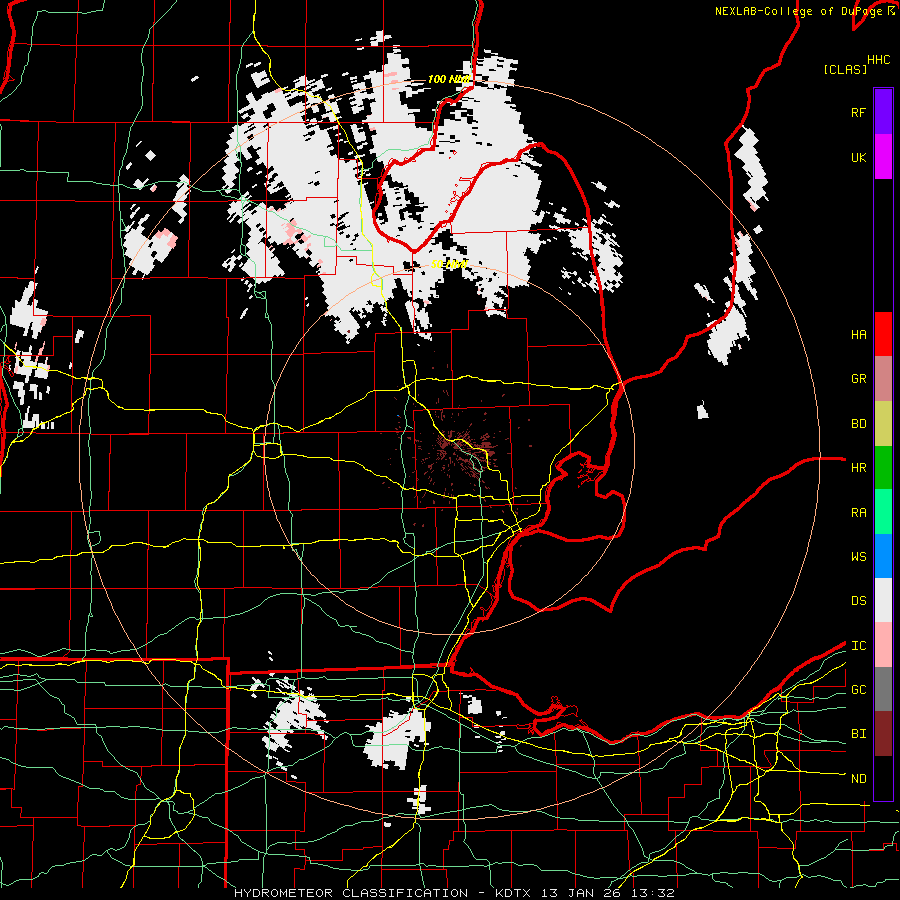Click the "RA" legend label
The image size is (900, 900).
click(858, 513)
